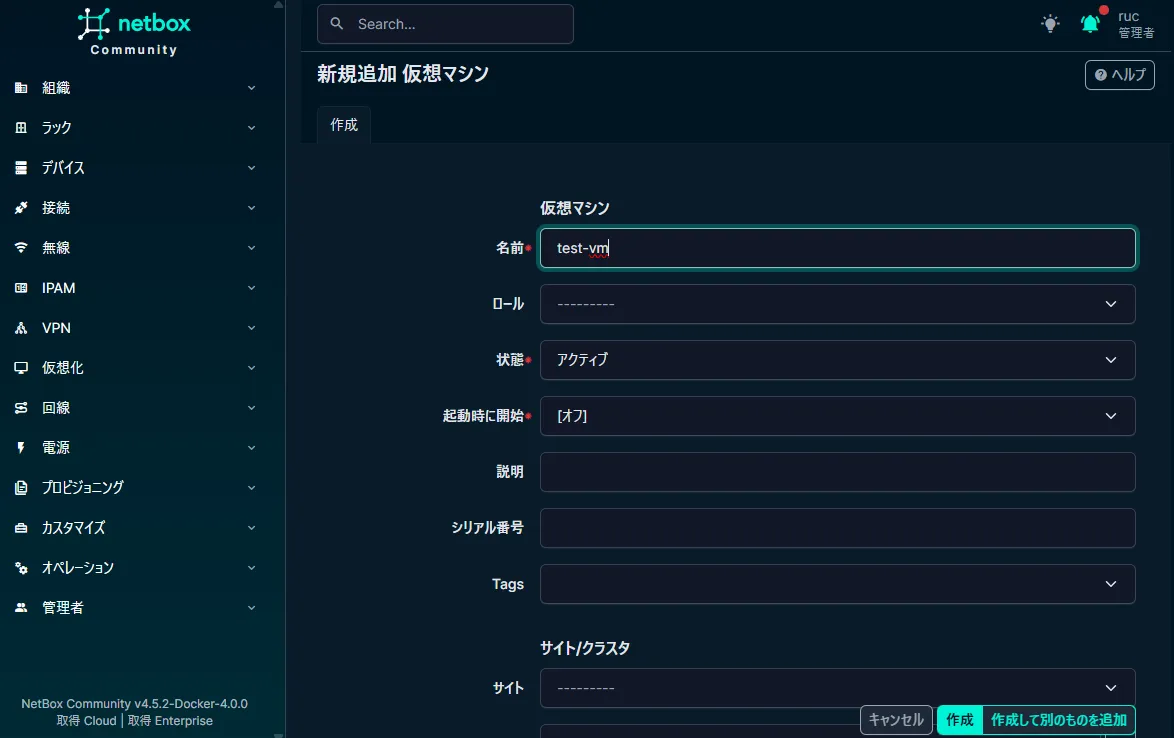The image size is (1174, 738).
Task: Open the 状態 dropdown showing アクティブ
Action: point(837,360)
